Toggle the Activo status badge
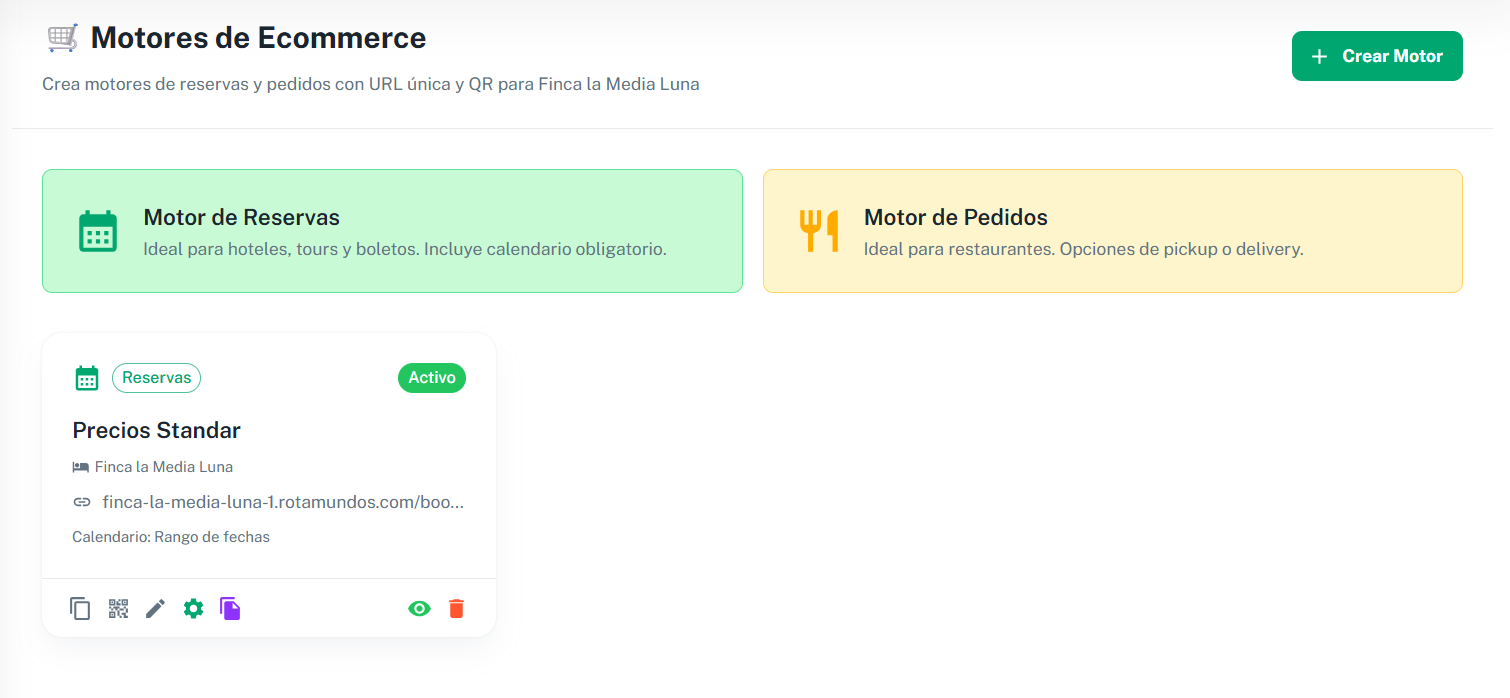 click(x=431, y=378)
